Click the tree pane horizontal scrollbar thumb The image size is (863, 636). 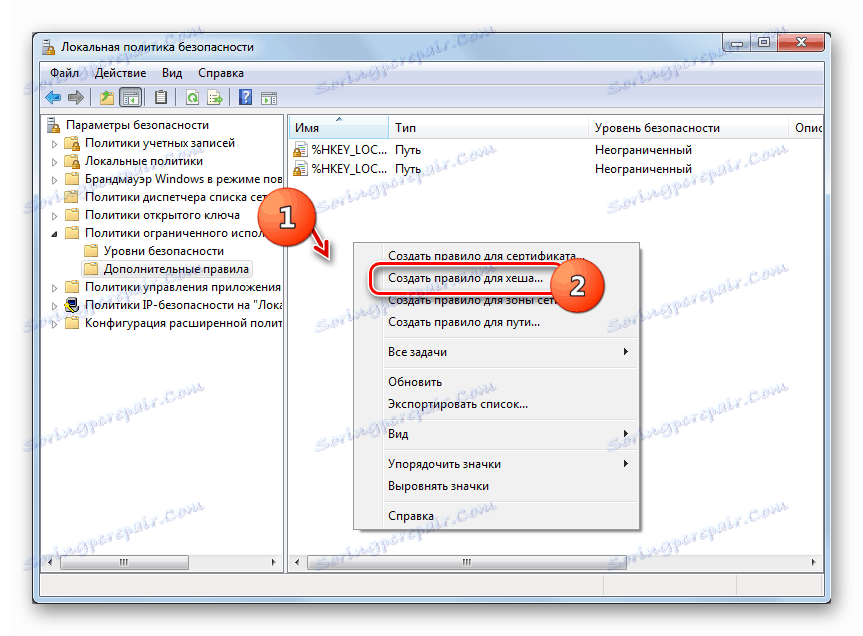coord(124,562)
